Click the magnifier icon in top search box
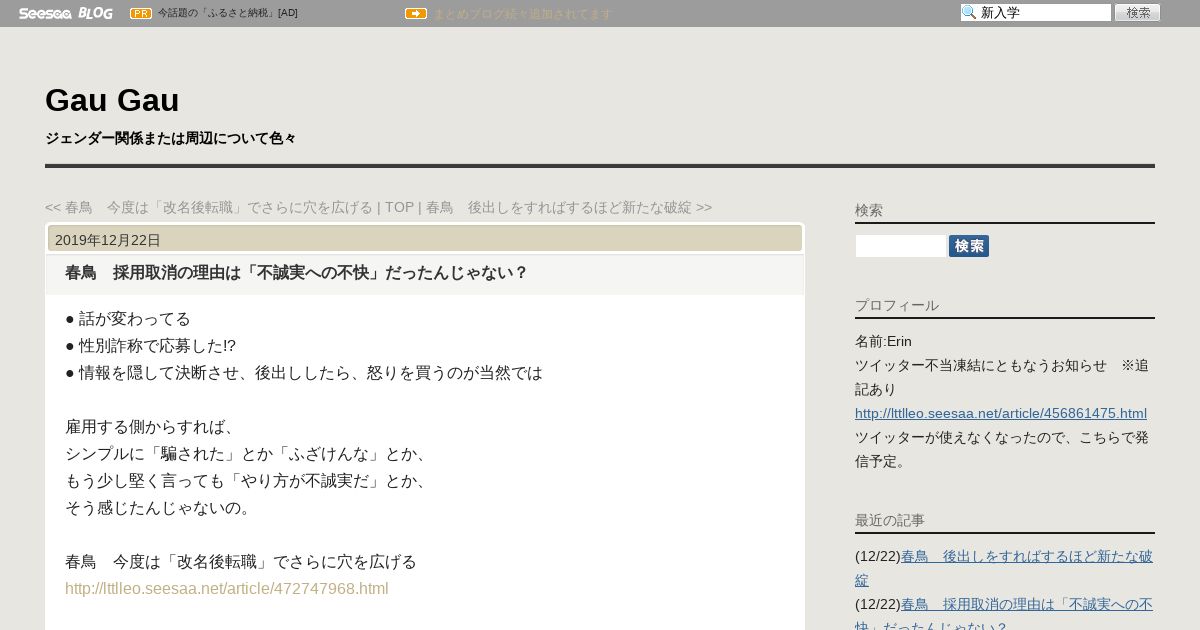 [x=969, y=12]
